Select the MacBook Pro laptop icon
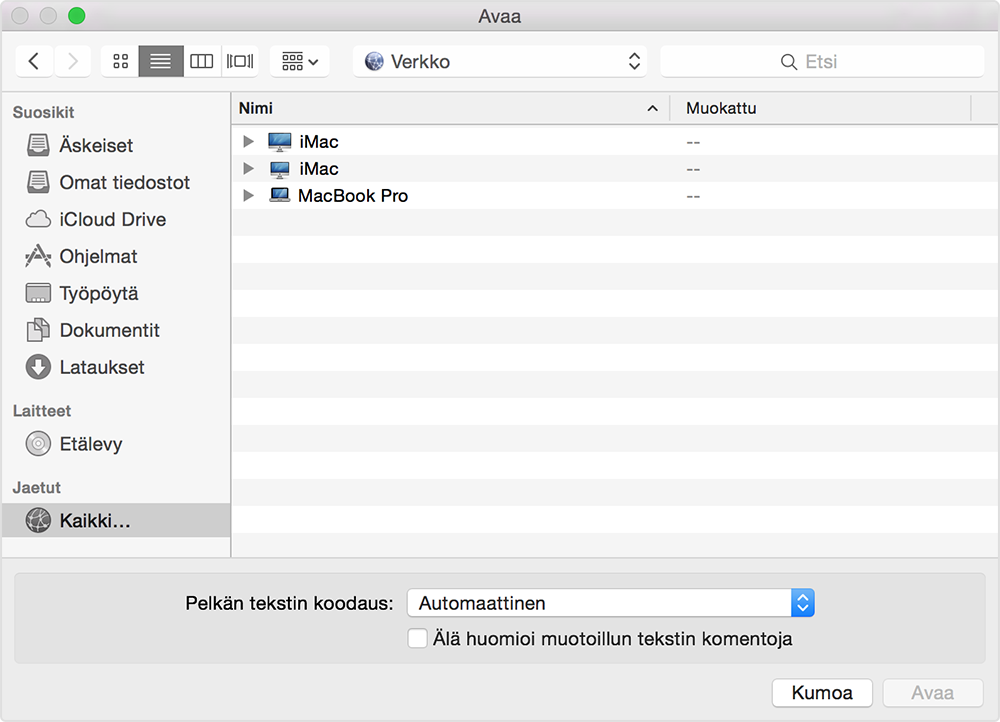 (x=279, y=195)
